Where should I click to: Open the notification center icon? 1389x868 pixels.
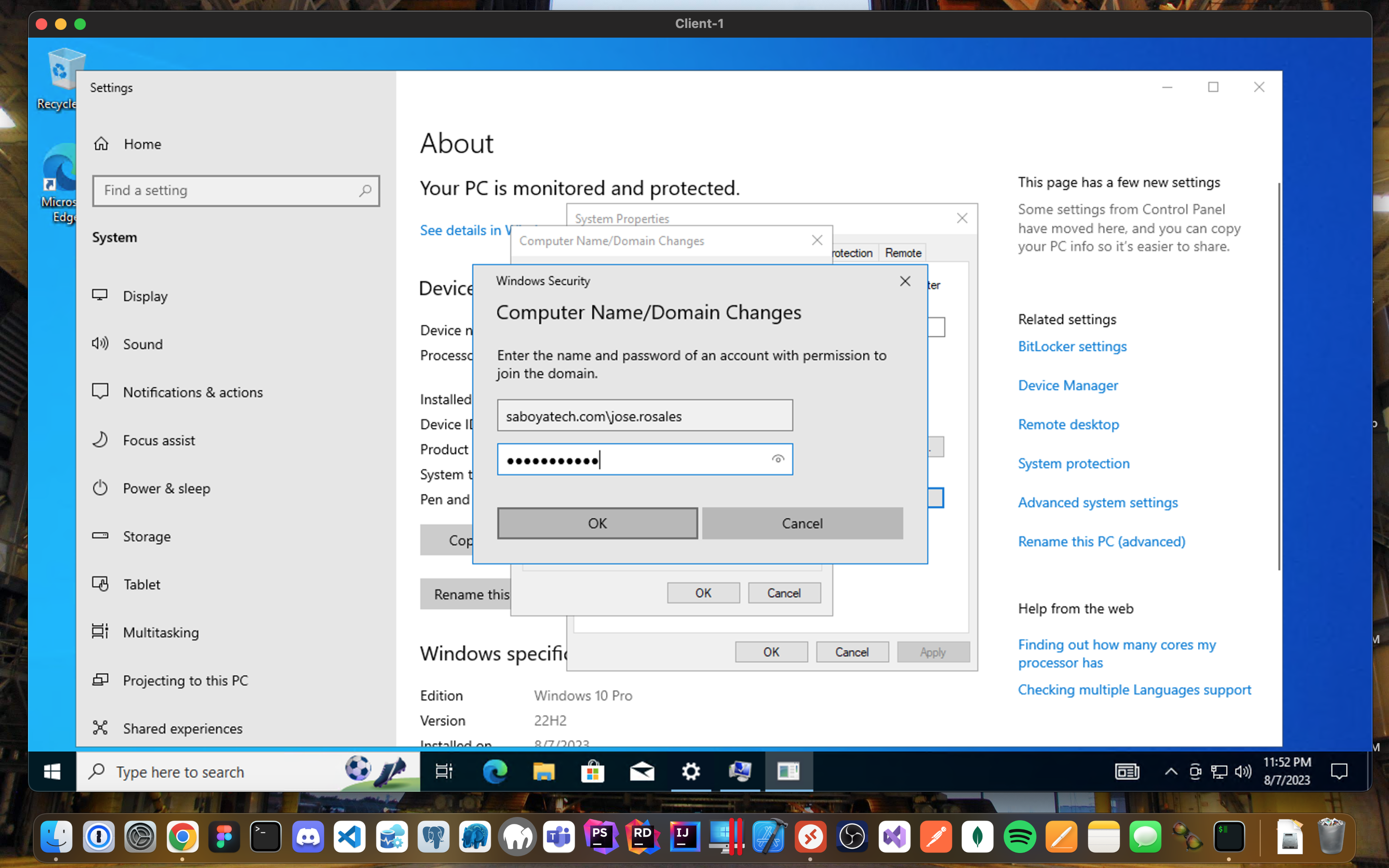(x=1338, y=772)
